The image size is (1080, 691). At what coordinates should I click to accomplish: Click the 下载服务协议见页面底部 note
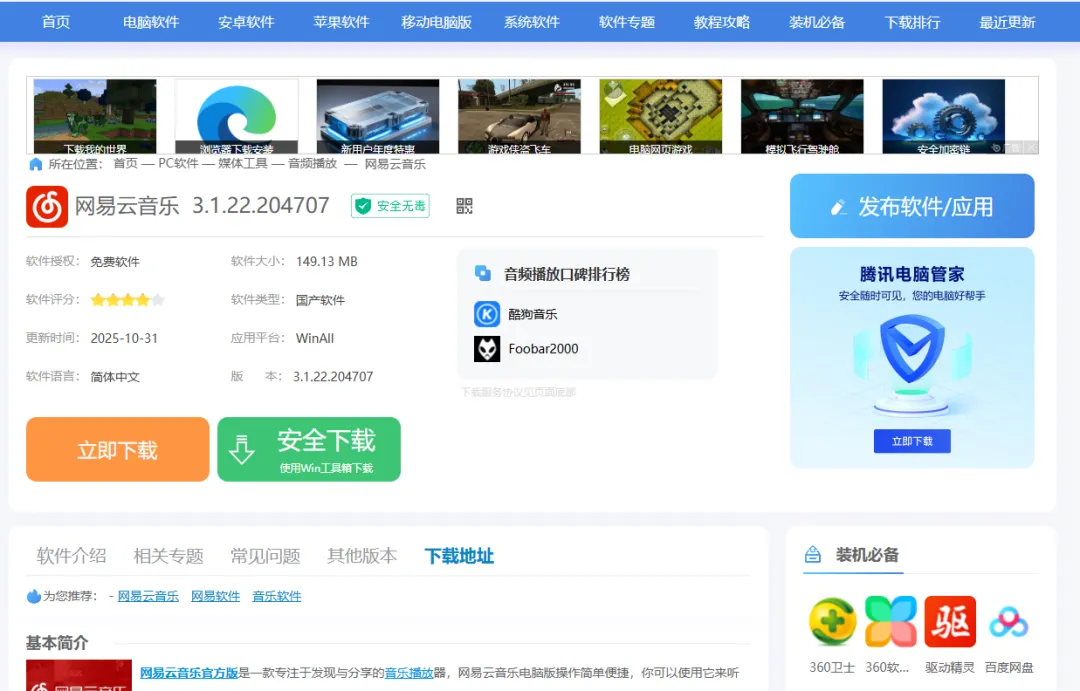point(518,392)
